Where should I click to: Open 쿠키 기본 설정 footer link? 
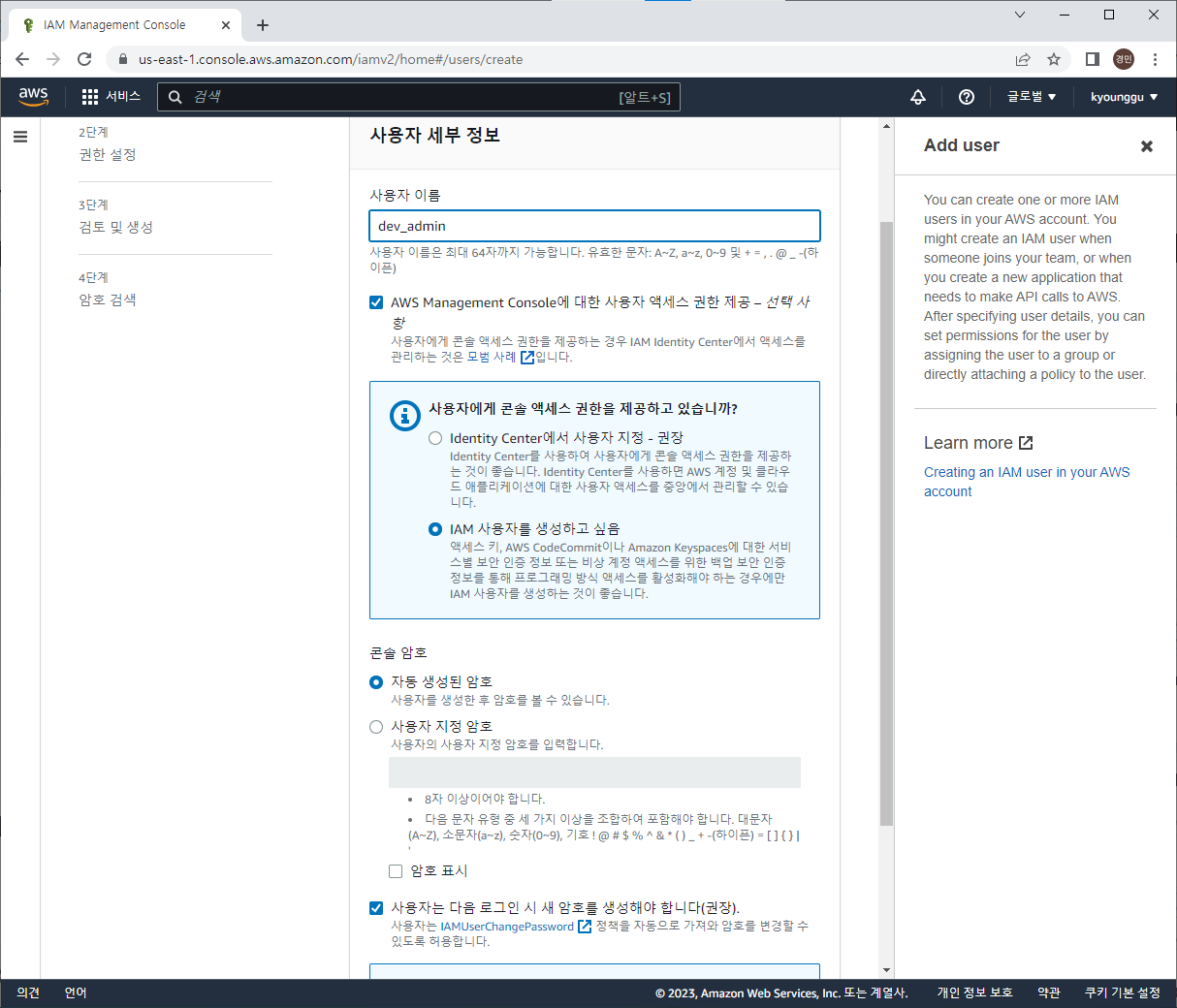tap(1123, 992)
